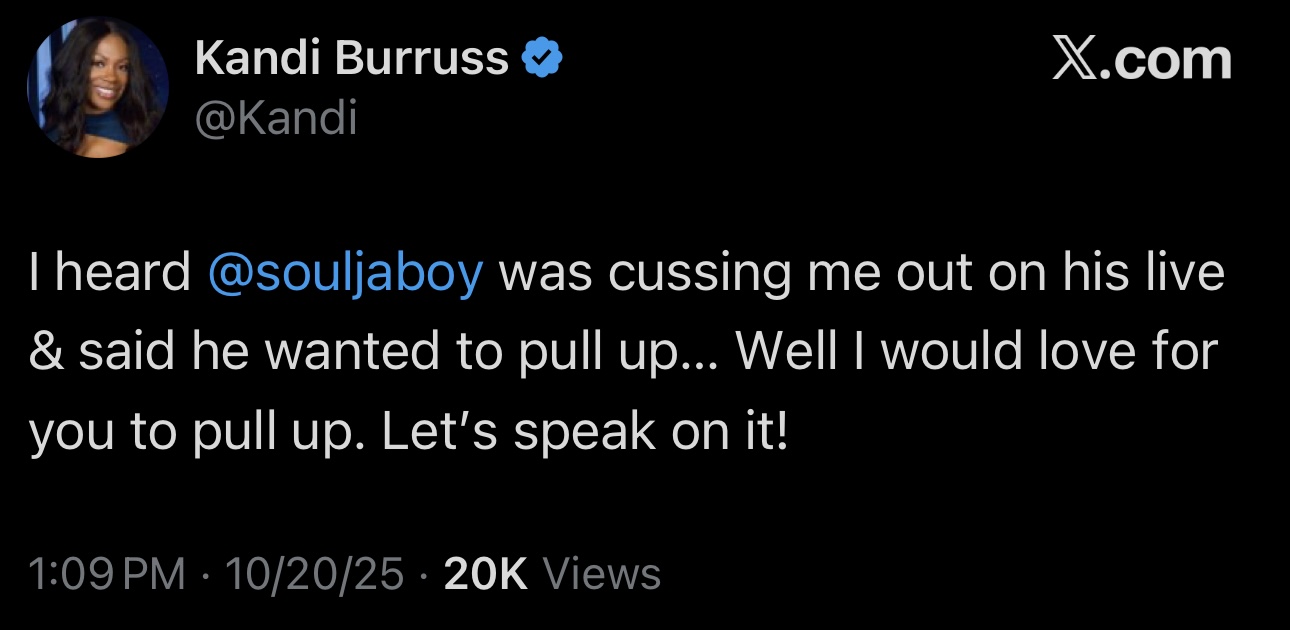Click the @Kandi handle

[275, 120]
